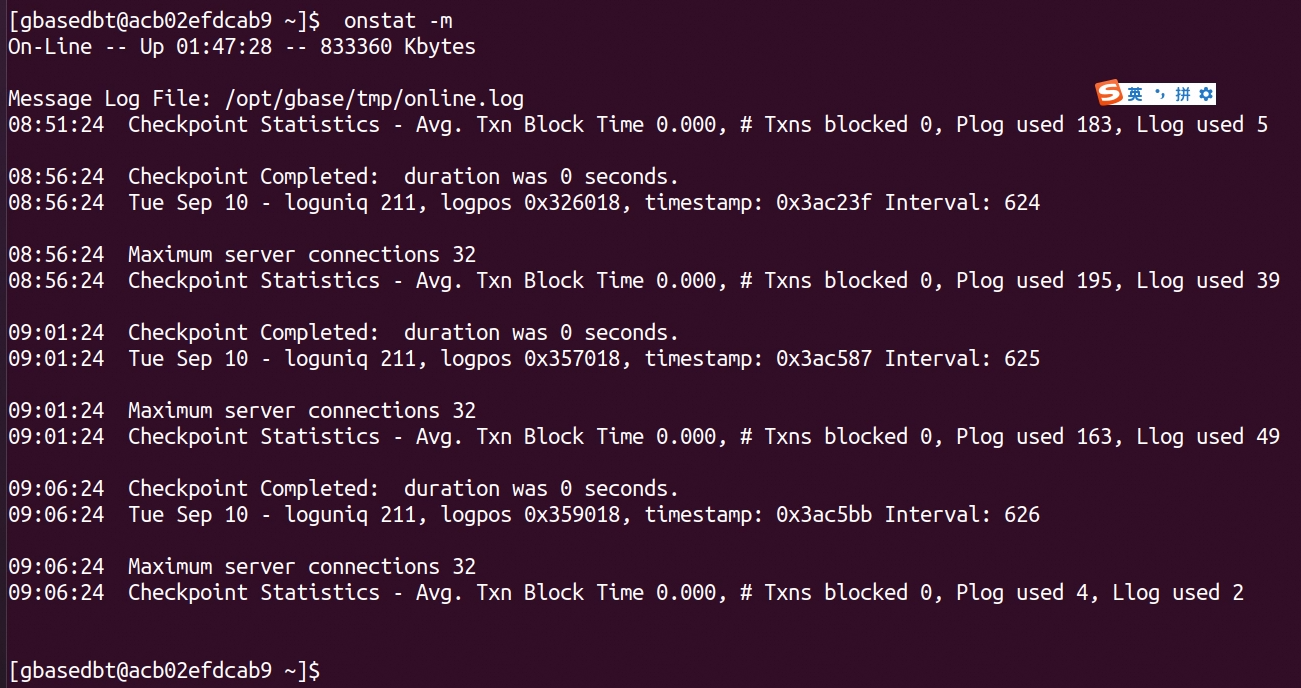Screen dimensions: 1301x688
Task: Click the 08:56:24 Maximum server connections line
Action: (x=242, y=255)
